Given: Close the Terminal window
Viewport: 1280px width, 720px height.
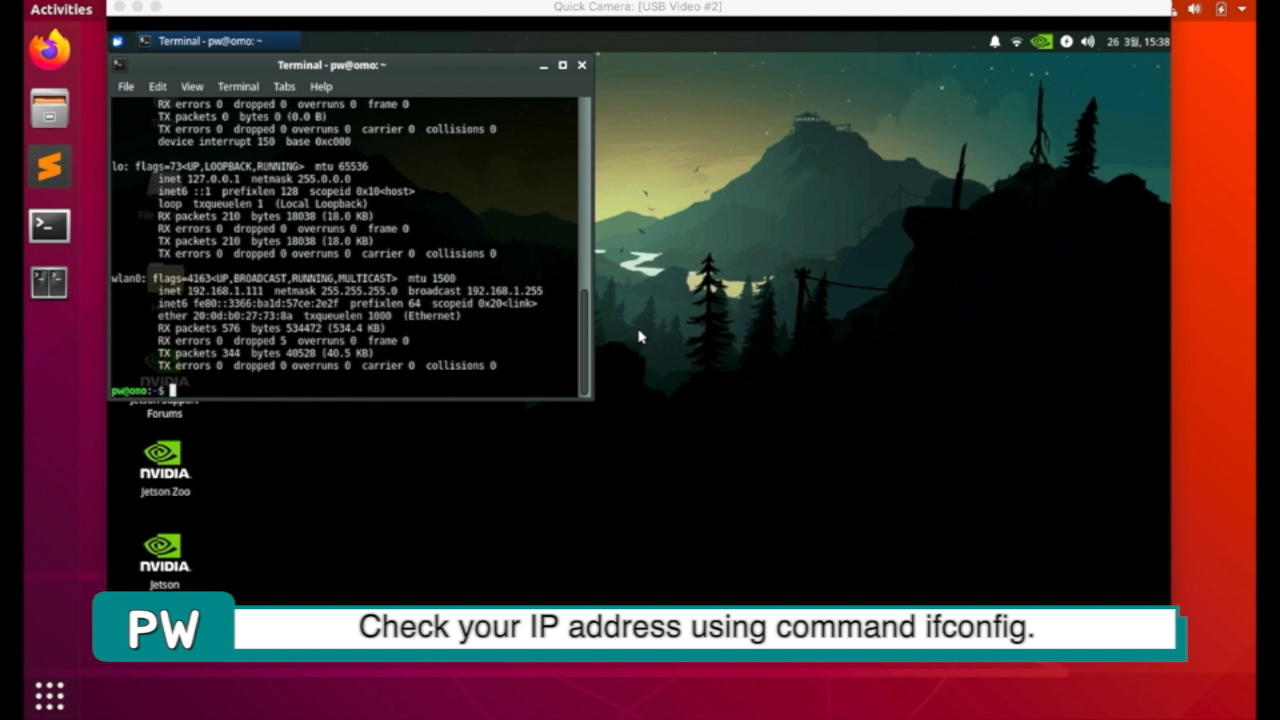Looking at the screenshot, I should click(x=582, y=65).
